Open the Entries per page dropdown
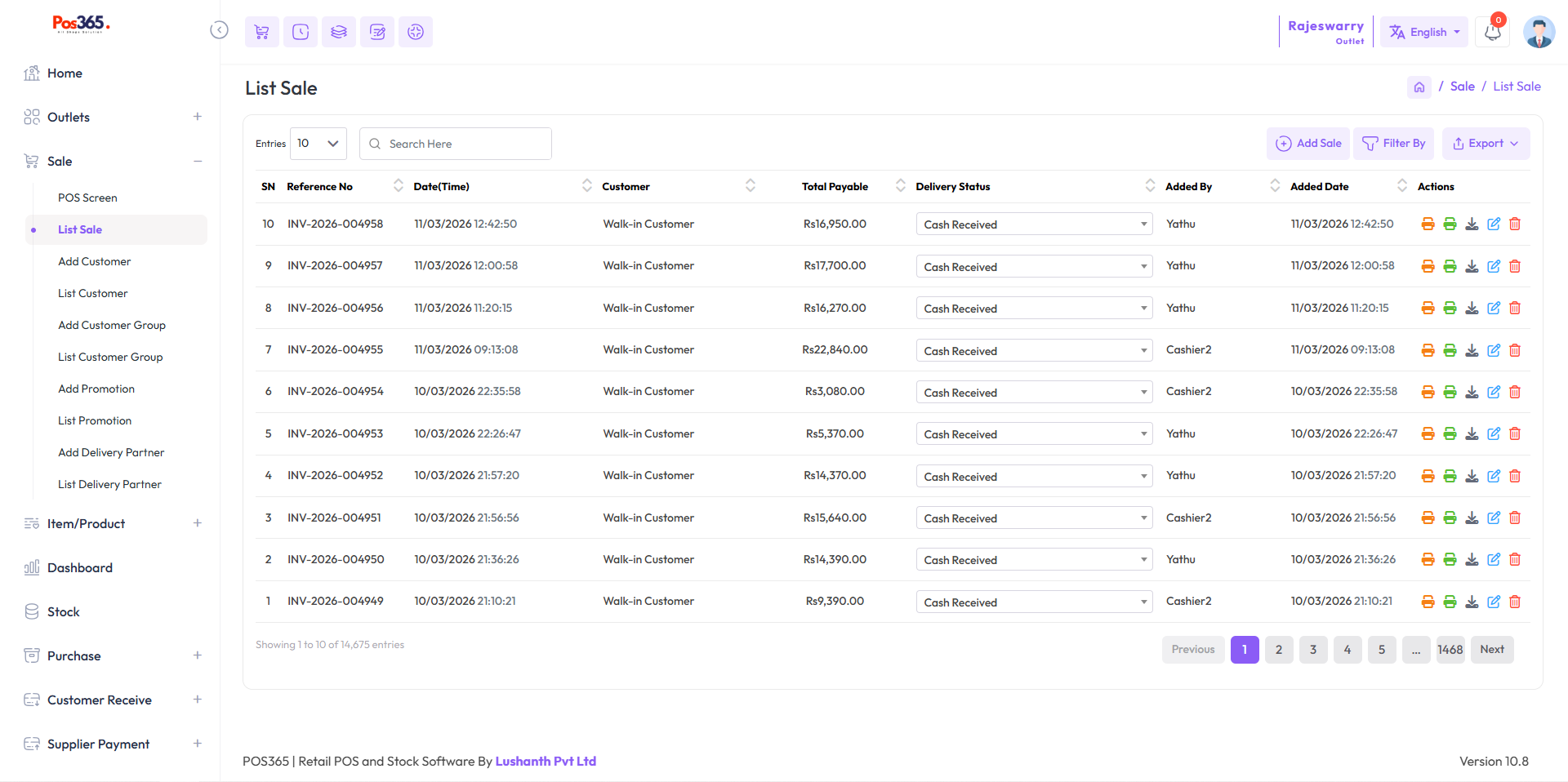The height and width of the screenshot is (782, 1568). tap(318, 144)
